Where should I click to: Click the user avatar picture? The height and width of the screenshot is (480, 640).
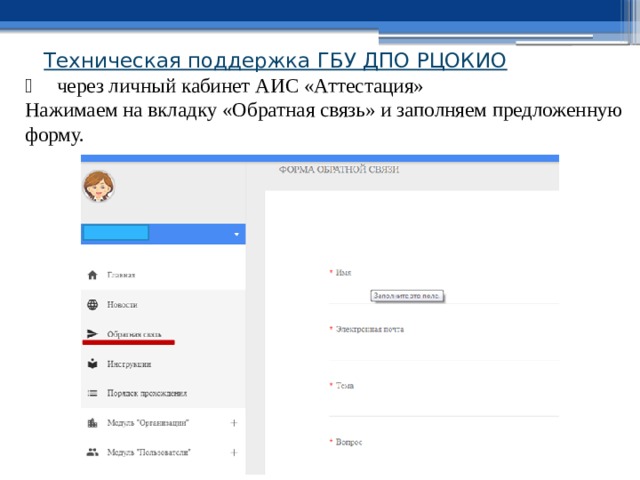click(98, 187)
